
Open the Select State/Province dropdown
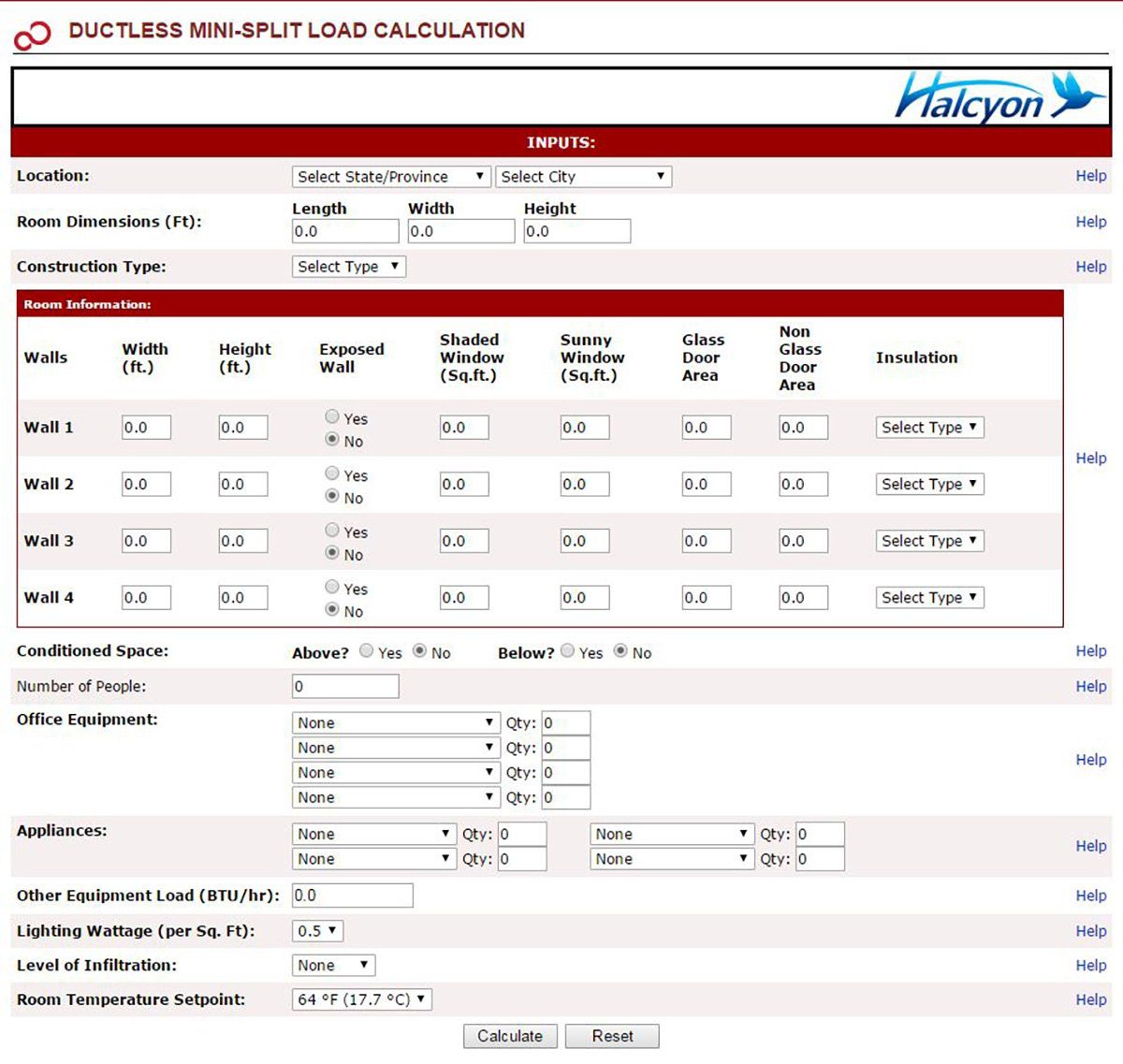pyautogui.click(x=390, y=176)
